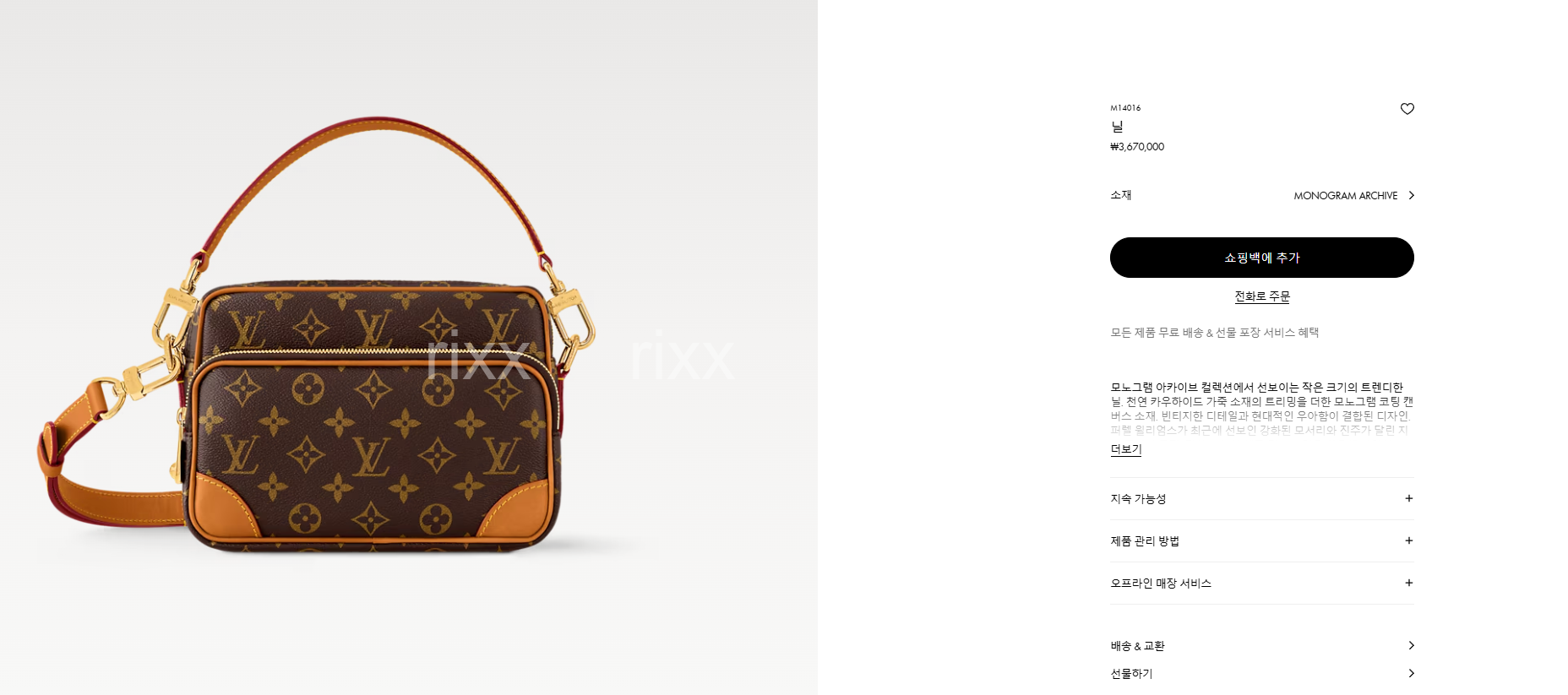Screen dimensions: 1568x695
Task: Click the plus icon for 제품 관리 방법
Action: (1408, 540)
